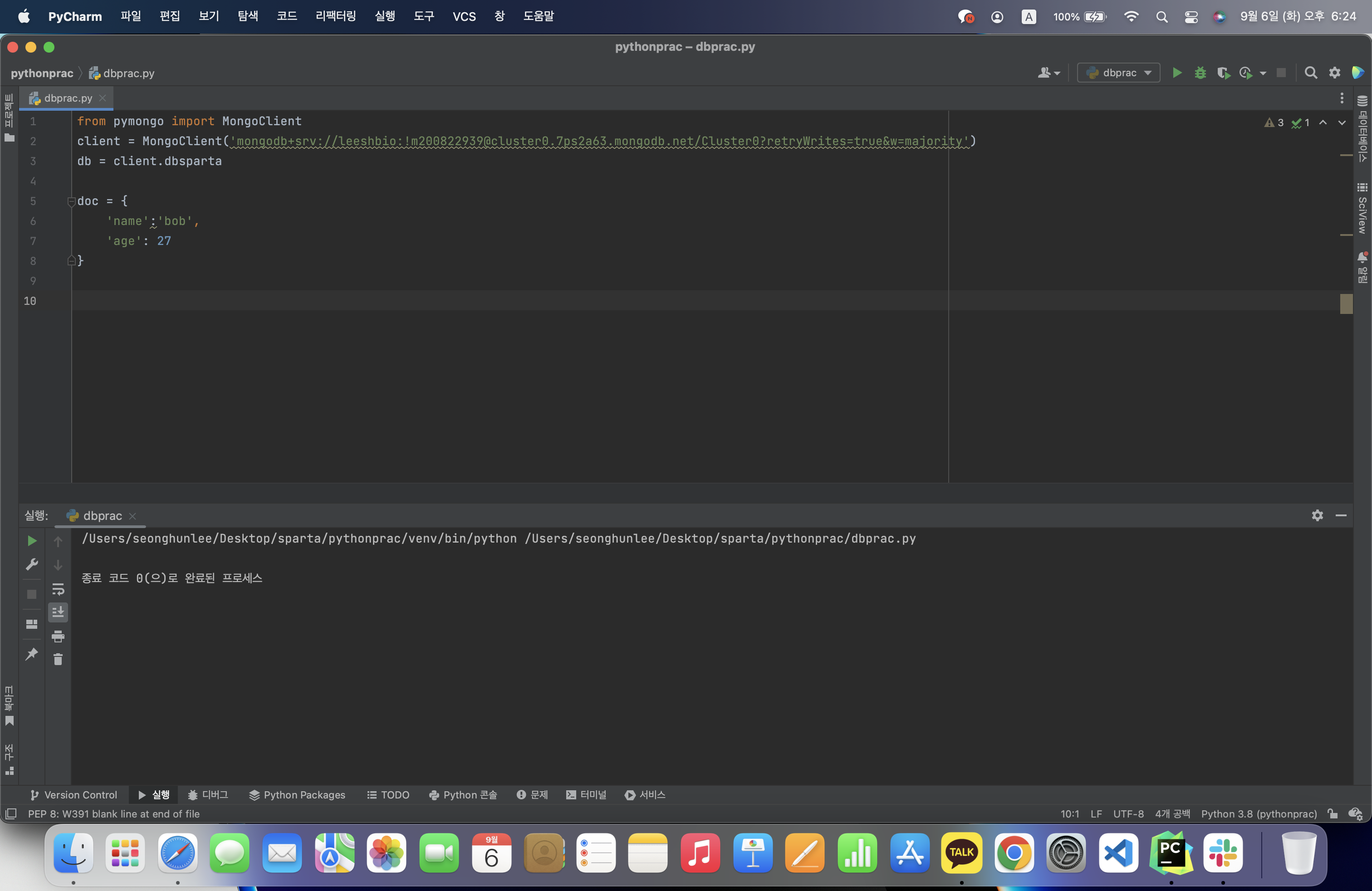
Task: Open the 디버그 tool window
Action: pos(208,795)
